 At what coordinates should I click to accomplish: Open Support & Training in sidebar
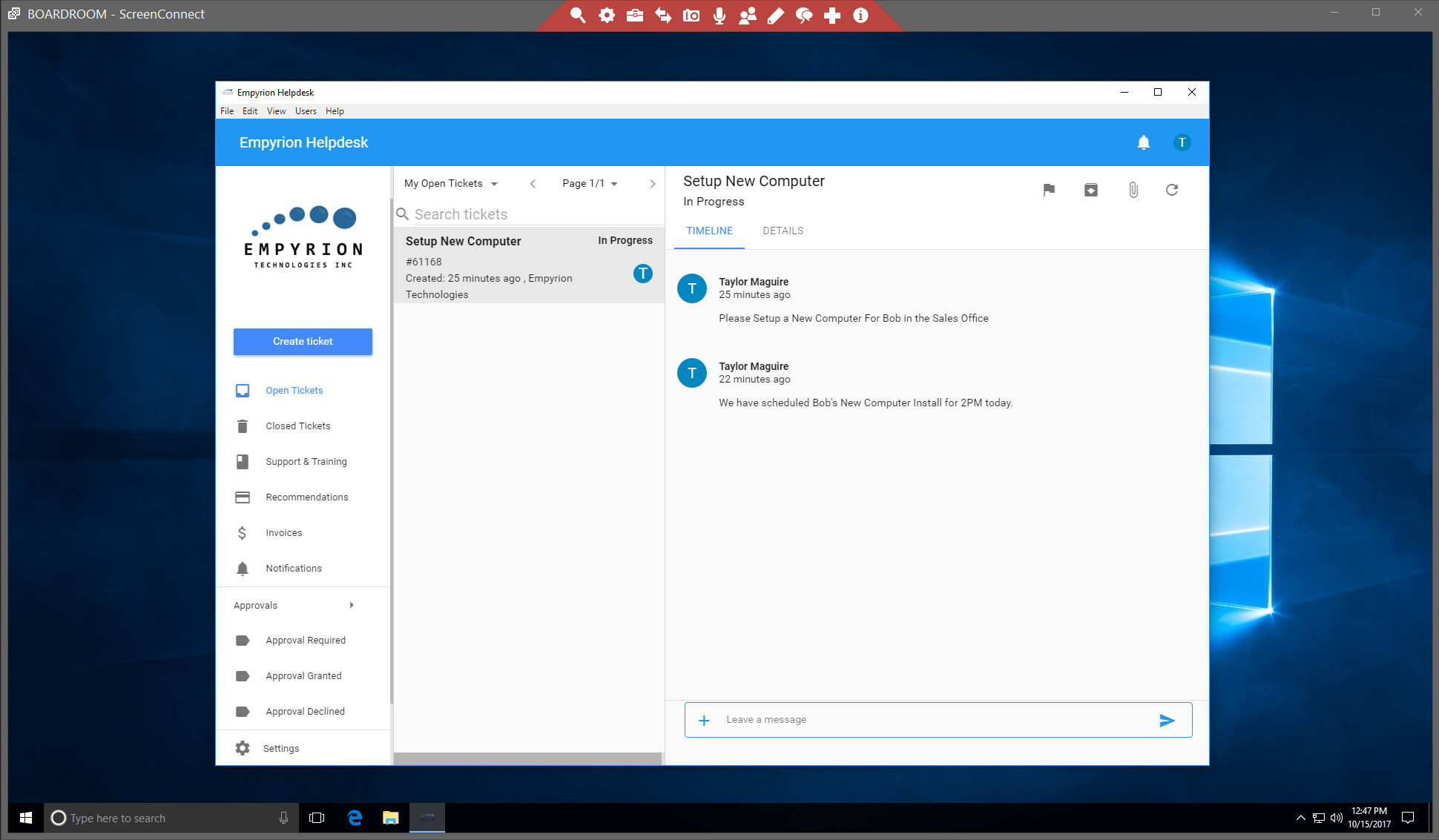pyautogui.click(x=306, y=461)
